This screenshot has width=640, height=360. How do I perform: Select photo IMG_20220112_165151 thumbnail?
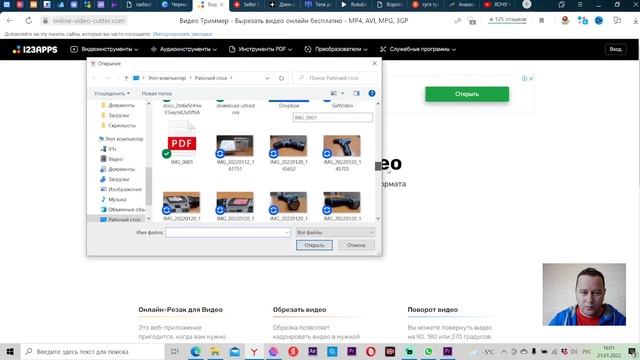(x=235, y=146)
